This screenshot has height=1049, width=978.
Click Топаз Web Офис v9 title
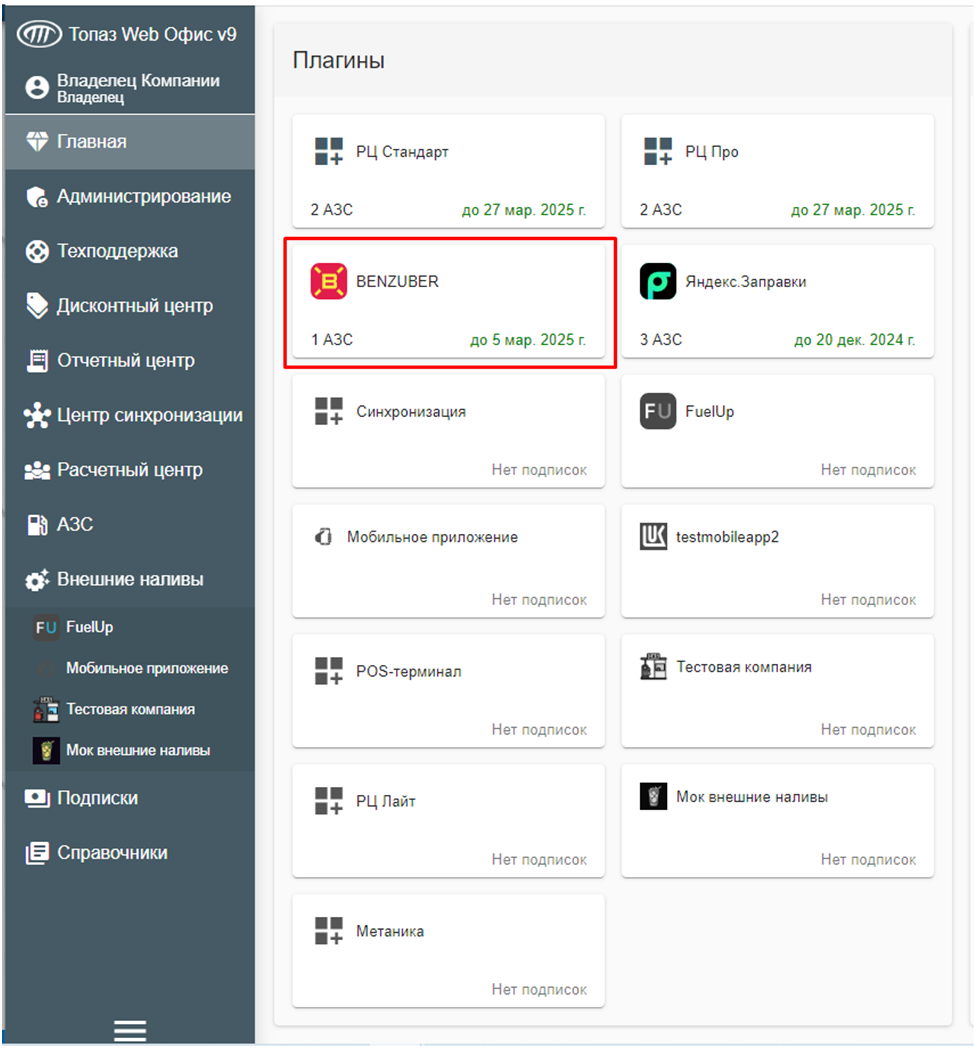[153, 34]
